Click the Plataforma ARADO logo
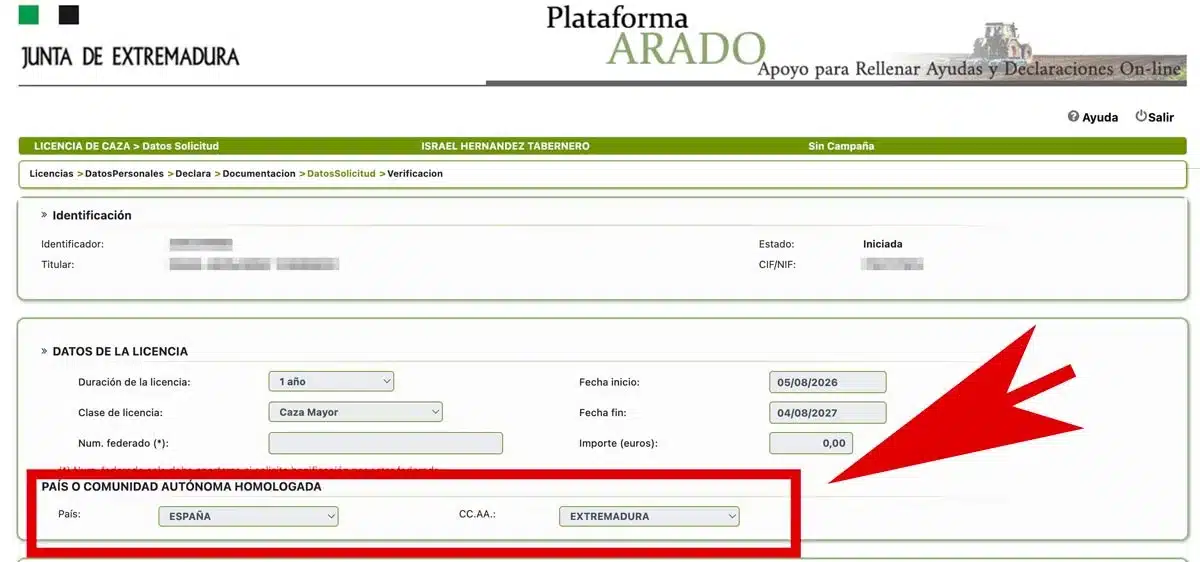The image size is (1200, 562). point(655,37)
